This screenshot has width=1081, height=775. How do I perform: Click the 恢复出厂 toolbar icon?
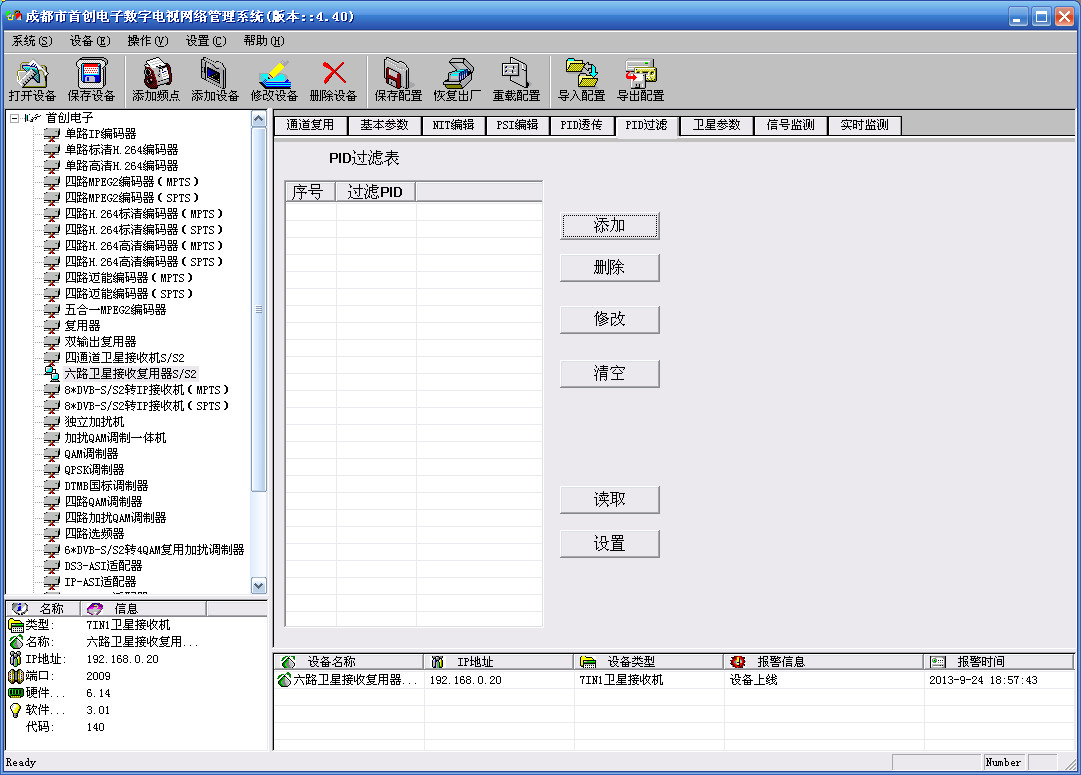click(x=457, y=73)
